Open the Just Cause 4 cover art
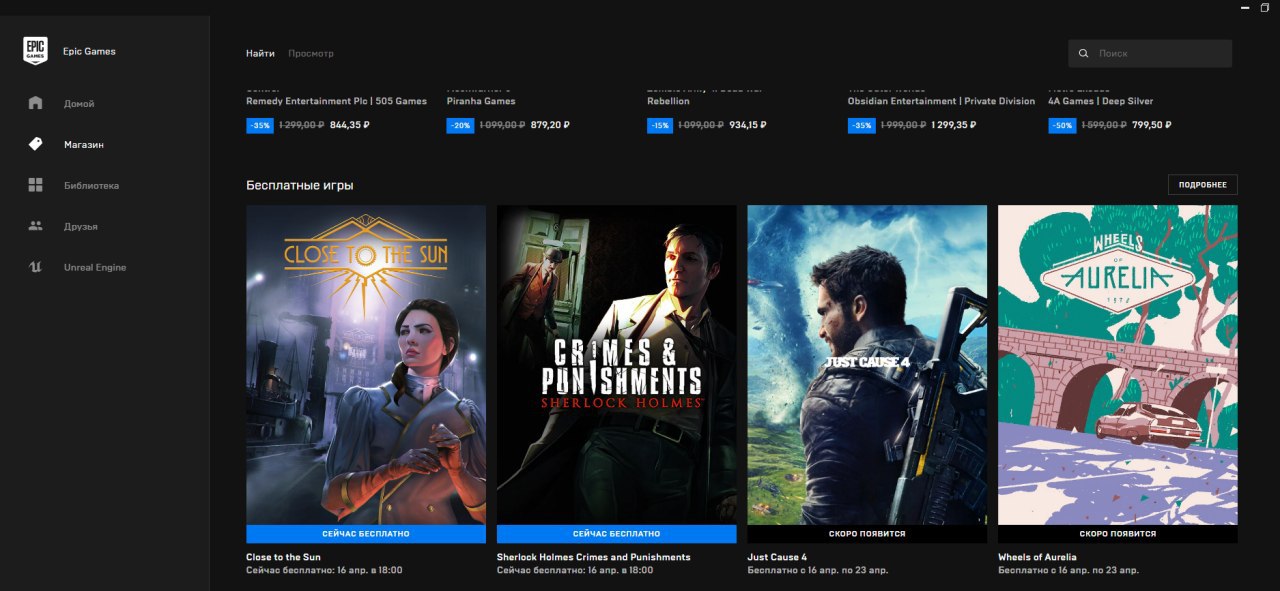1280x591 pixels. click(867, 365)
